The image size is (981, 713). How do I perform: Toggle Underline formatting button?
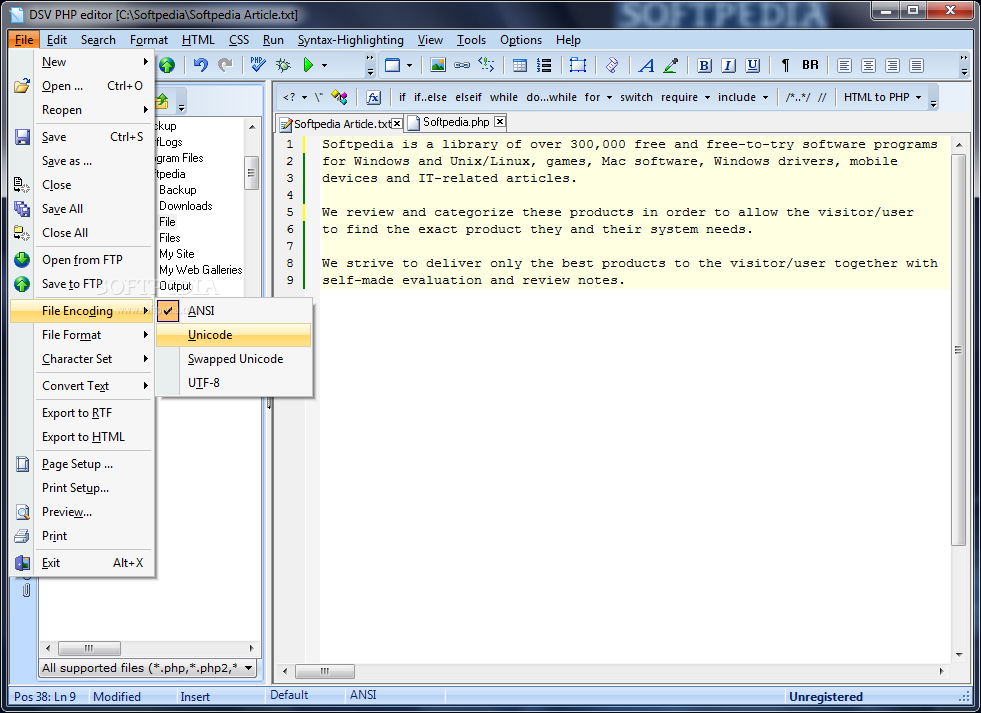coord(753,65)
